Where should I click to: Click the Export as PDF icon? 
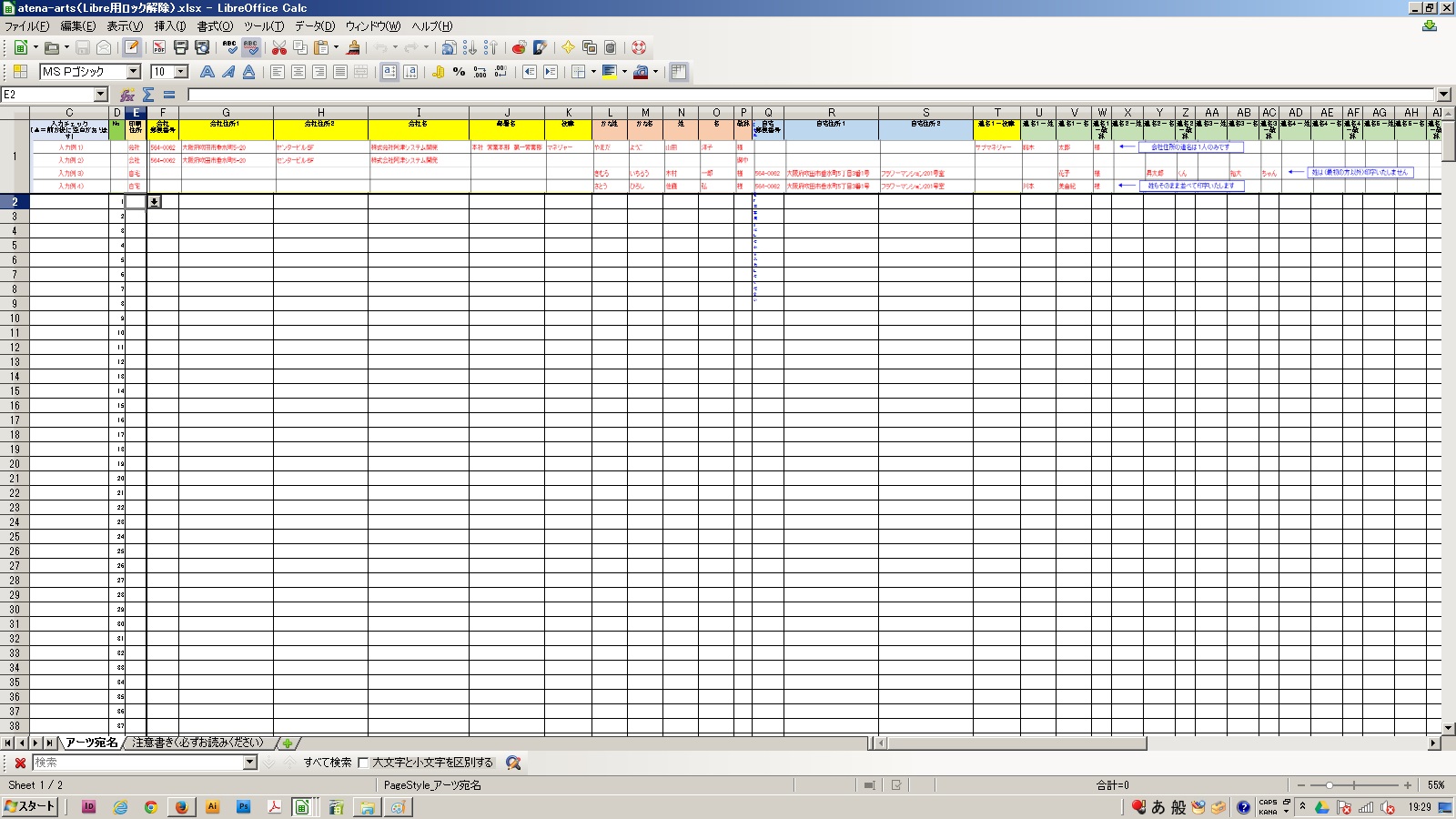tap(159, 47)
